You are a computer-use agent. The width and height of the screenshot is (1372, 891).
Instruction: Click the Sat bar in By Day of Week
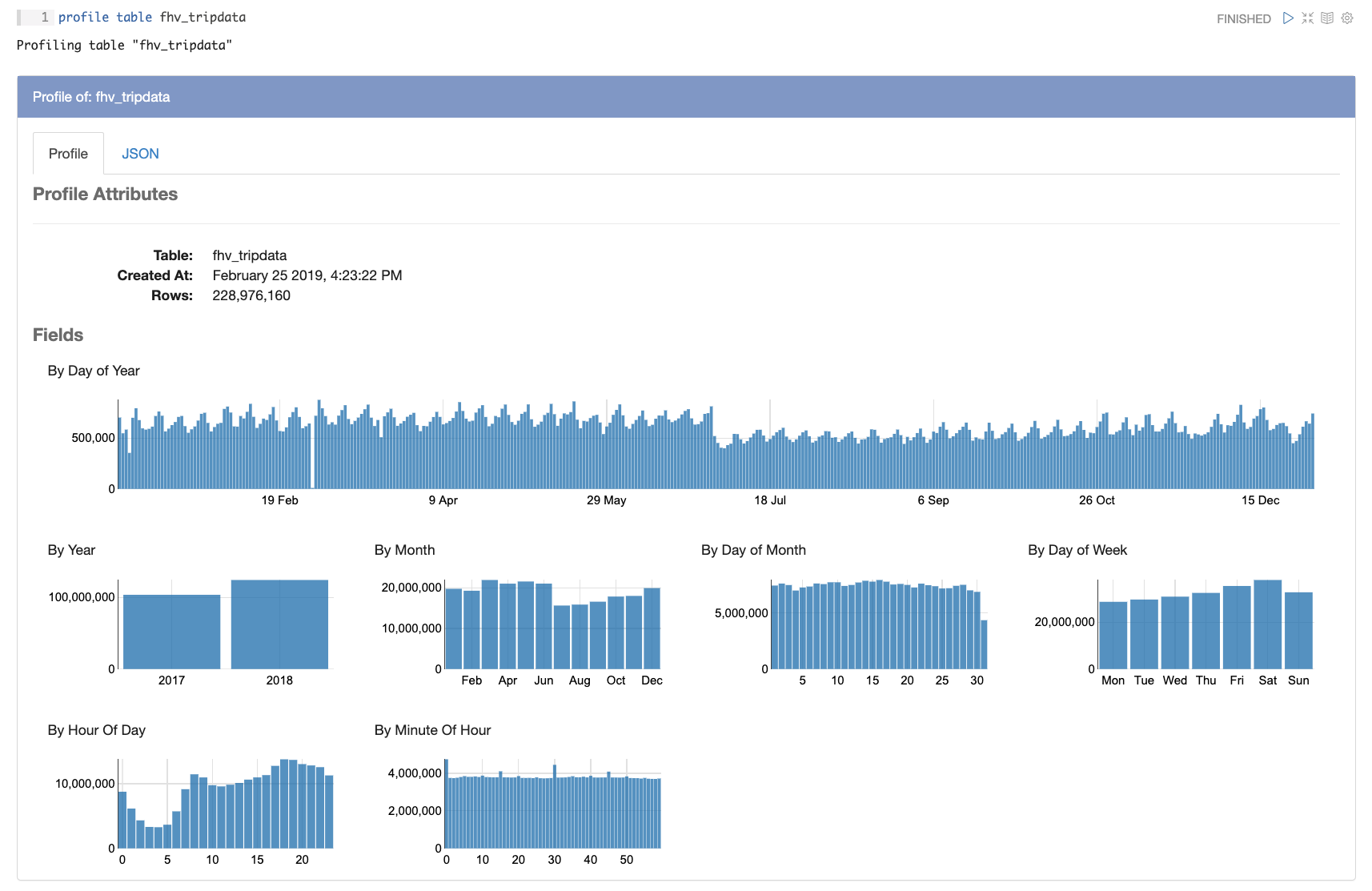coord(1268,624)
